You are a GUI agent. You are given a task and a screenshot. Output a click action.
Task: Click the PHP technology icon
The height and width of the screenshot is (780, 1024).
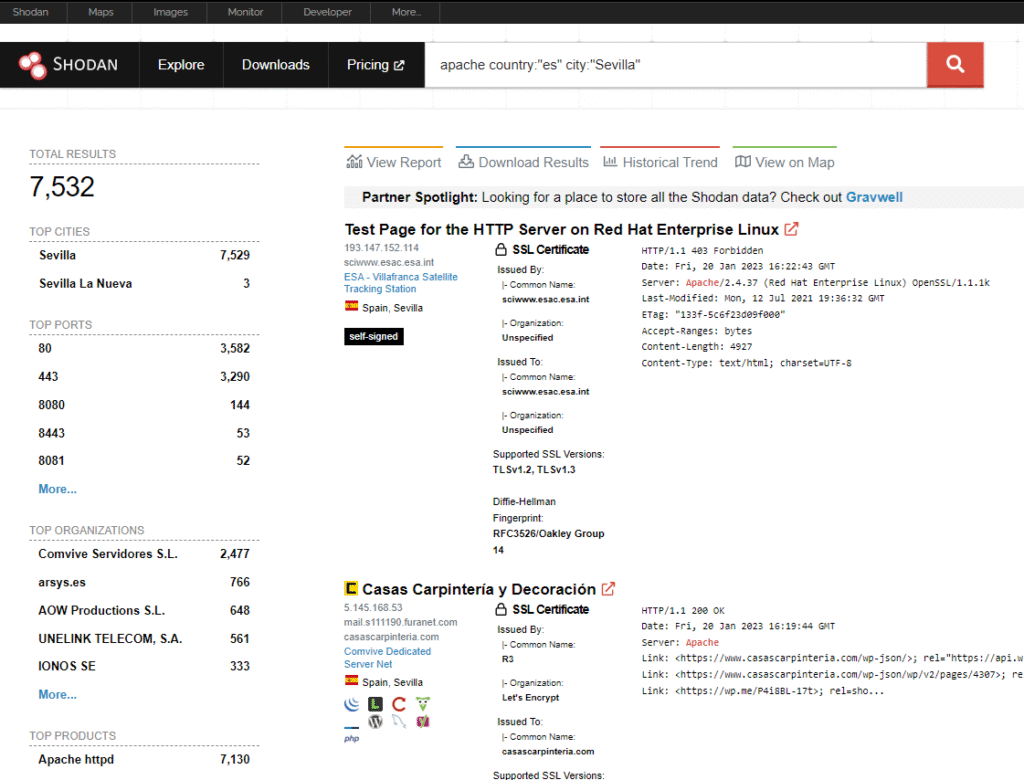click(x=351, y=739)
